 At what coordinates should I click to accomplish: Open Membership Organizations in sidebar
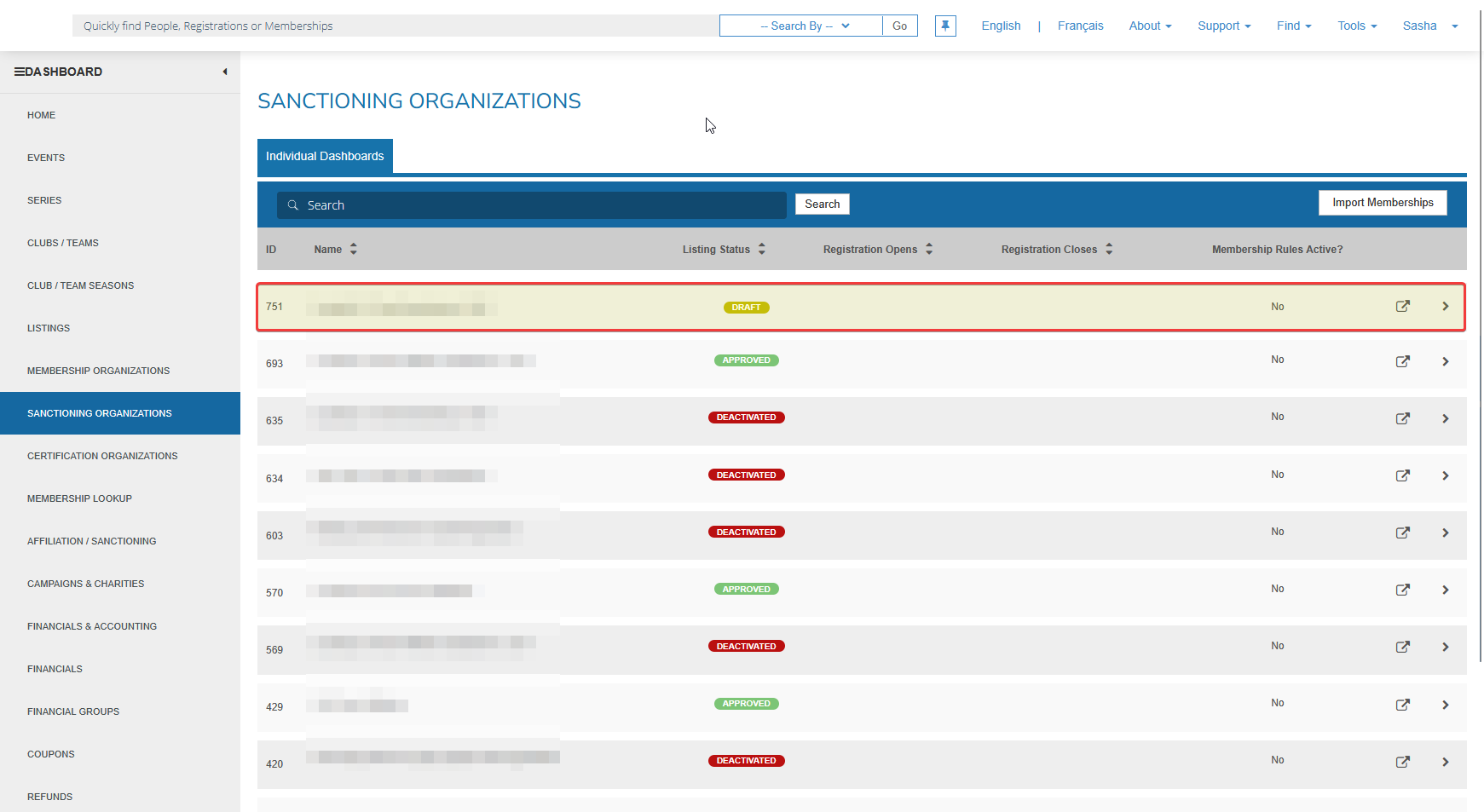click(x=98, y=371)
